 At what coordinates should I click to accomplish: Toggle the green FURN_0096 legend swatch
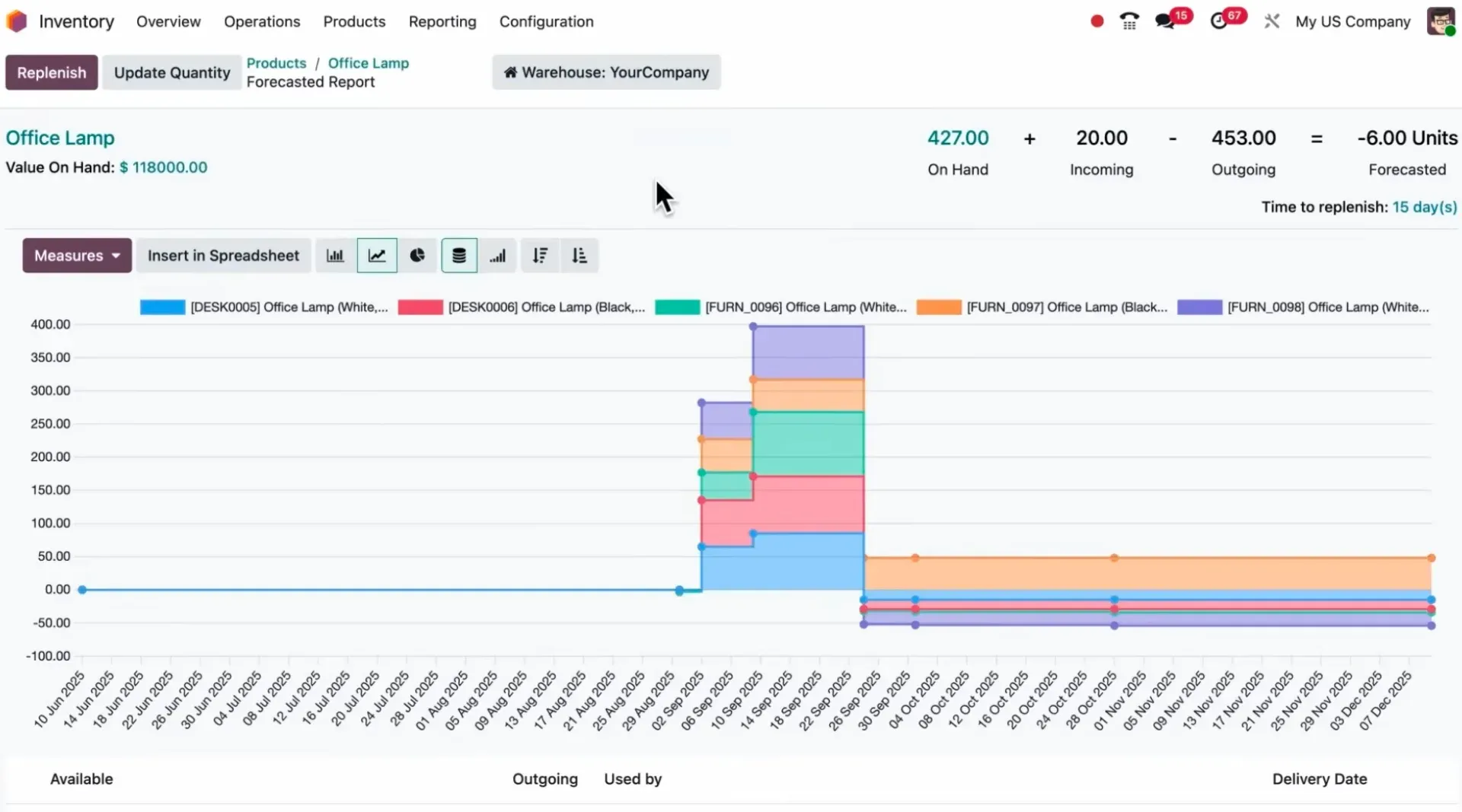coord(677,307)
